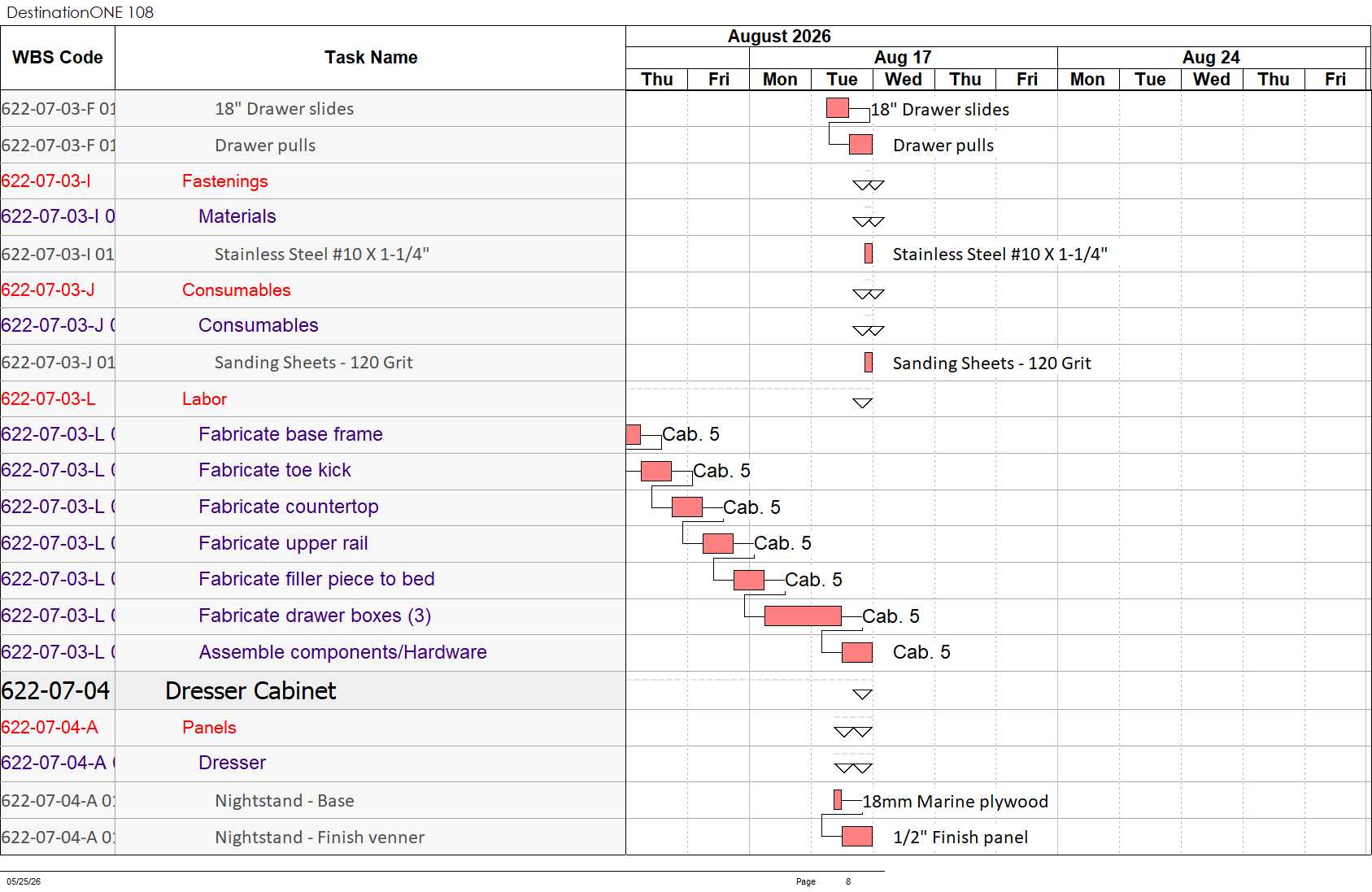
Task: Select the Drawer pulls task bar
Action: point(860,145)
